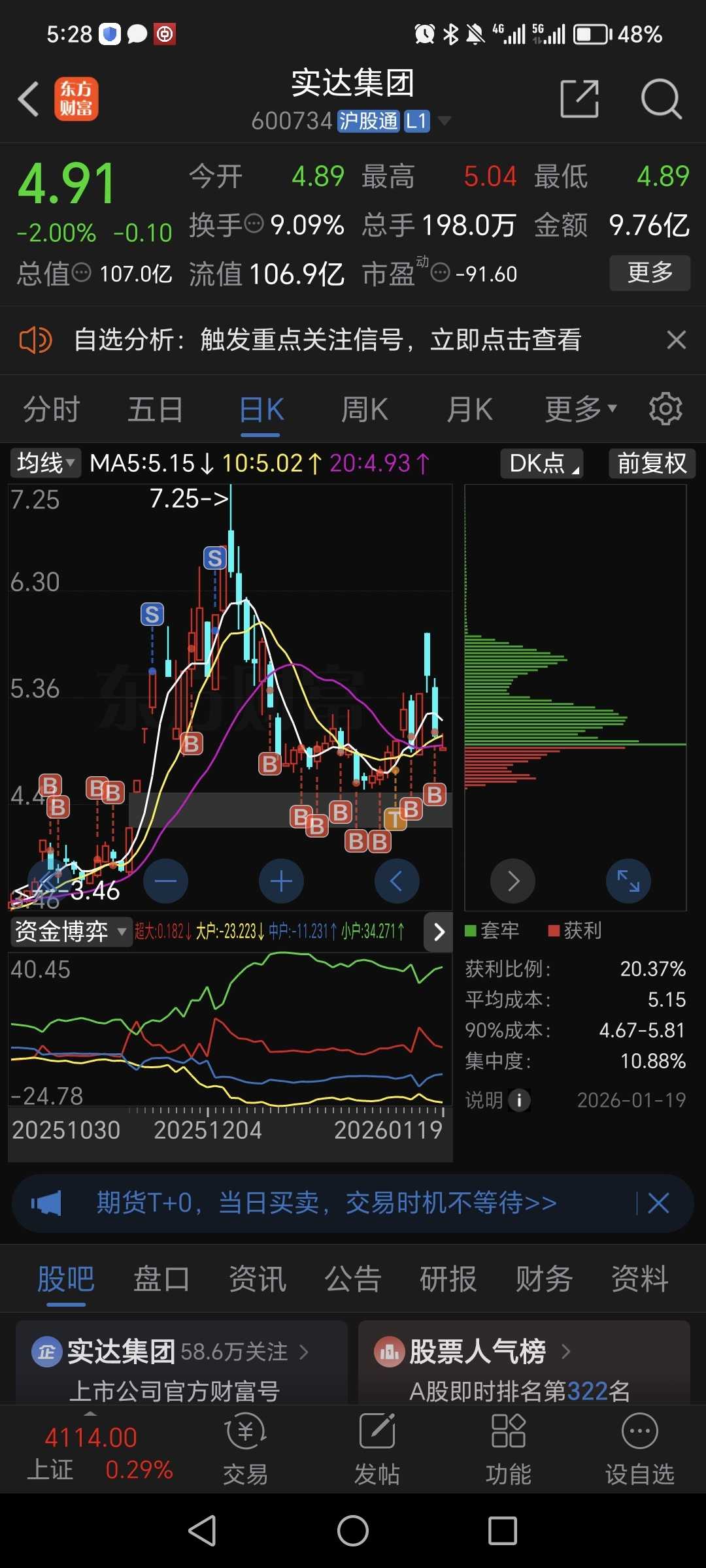The width and height of the screenshot is (706, 1568).
Task: Zoom in chart with plus button
Action: point(281,881)
